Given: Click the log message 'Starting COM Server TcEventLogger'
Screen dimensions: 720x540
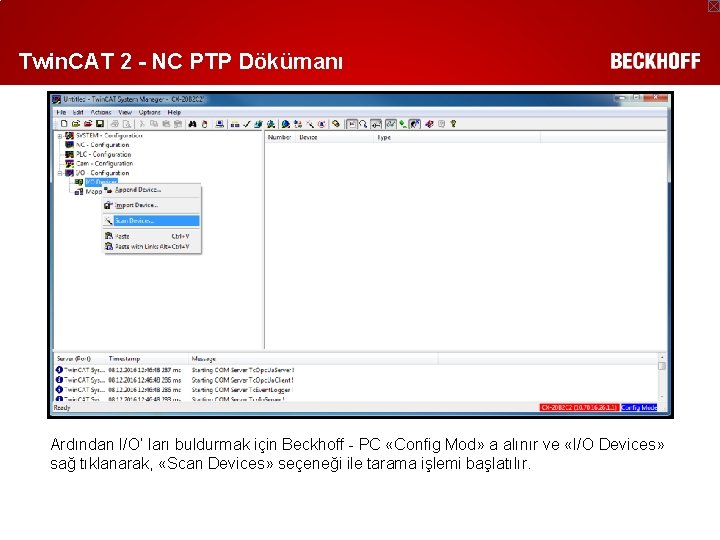Looking at the screenshot, I should pos(242,390).
